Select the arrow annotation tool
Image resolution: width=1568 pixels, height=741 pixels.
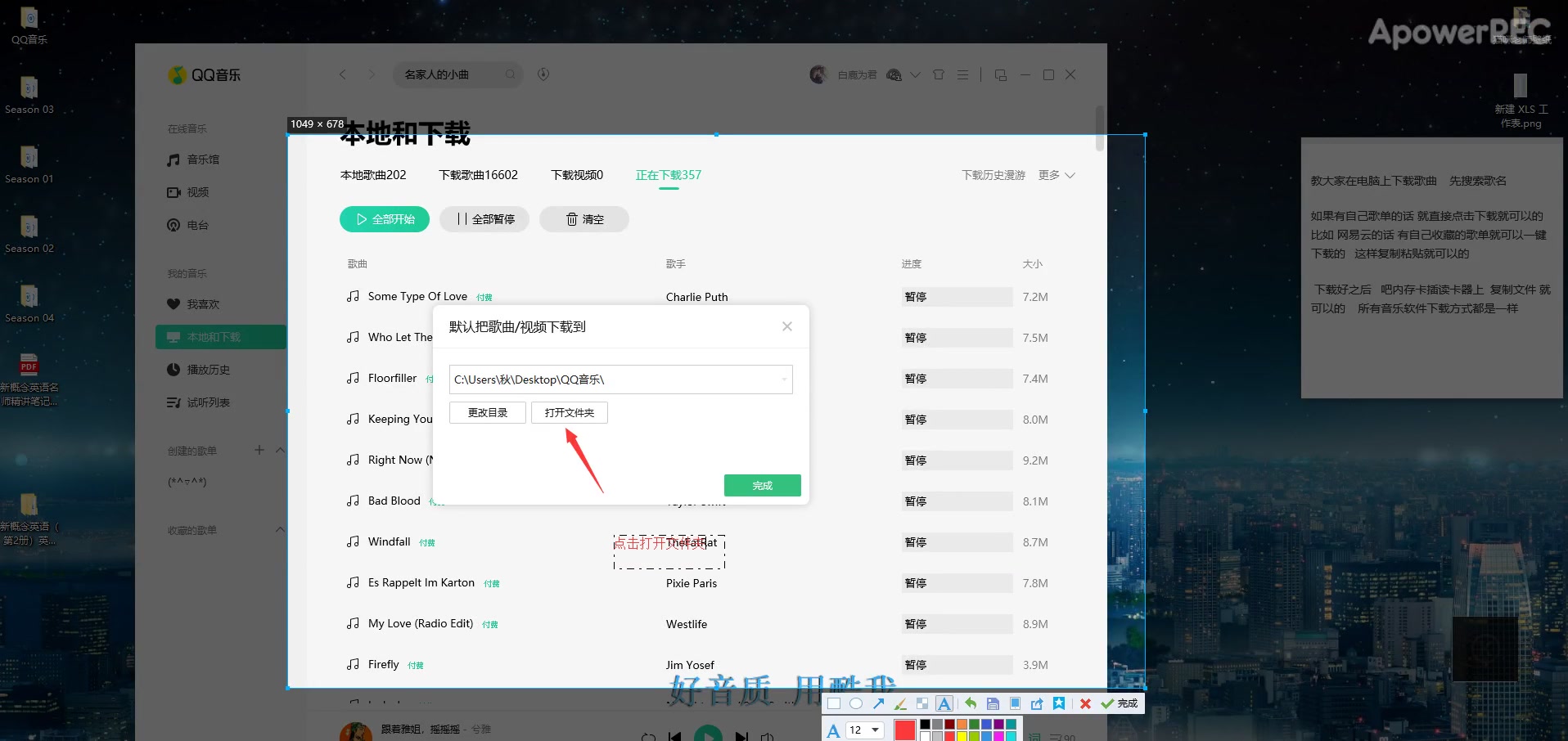point(878,703)
